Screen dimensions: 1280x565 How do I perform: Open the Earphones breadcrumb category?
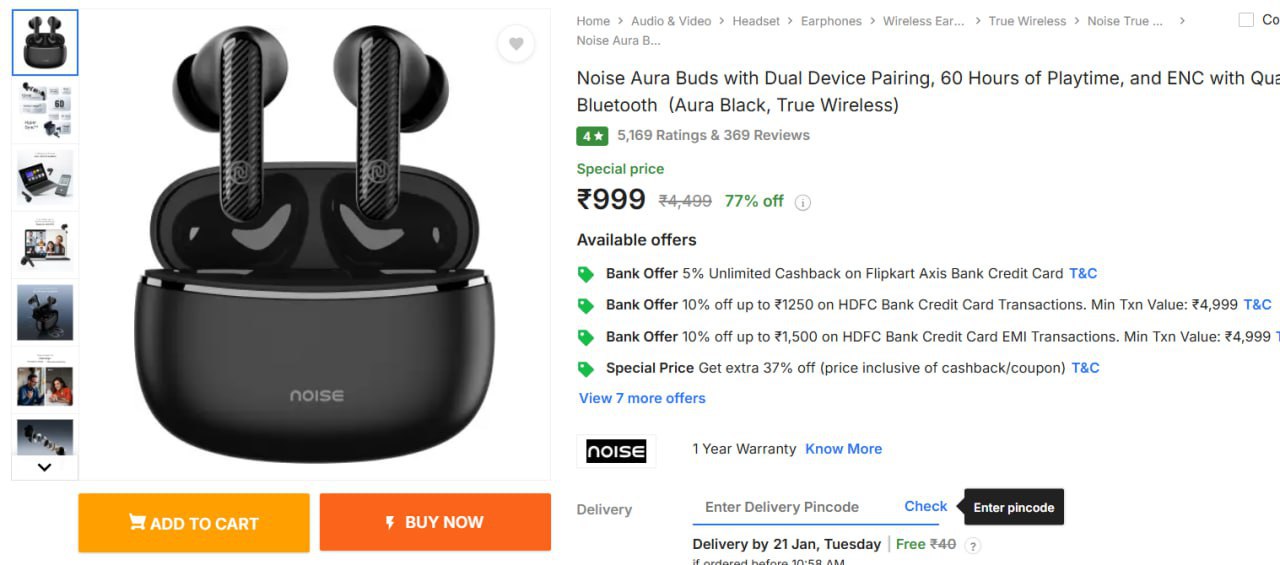pyautogui.click(x=831, y=21)
